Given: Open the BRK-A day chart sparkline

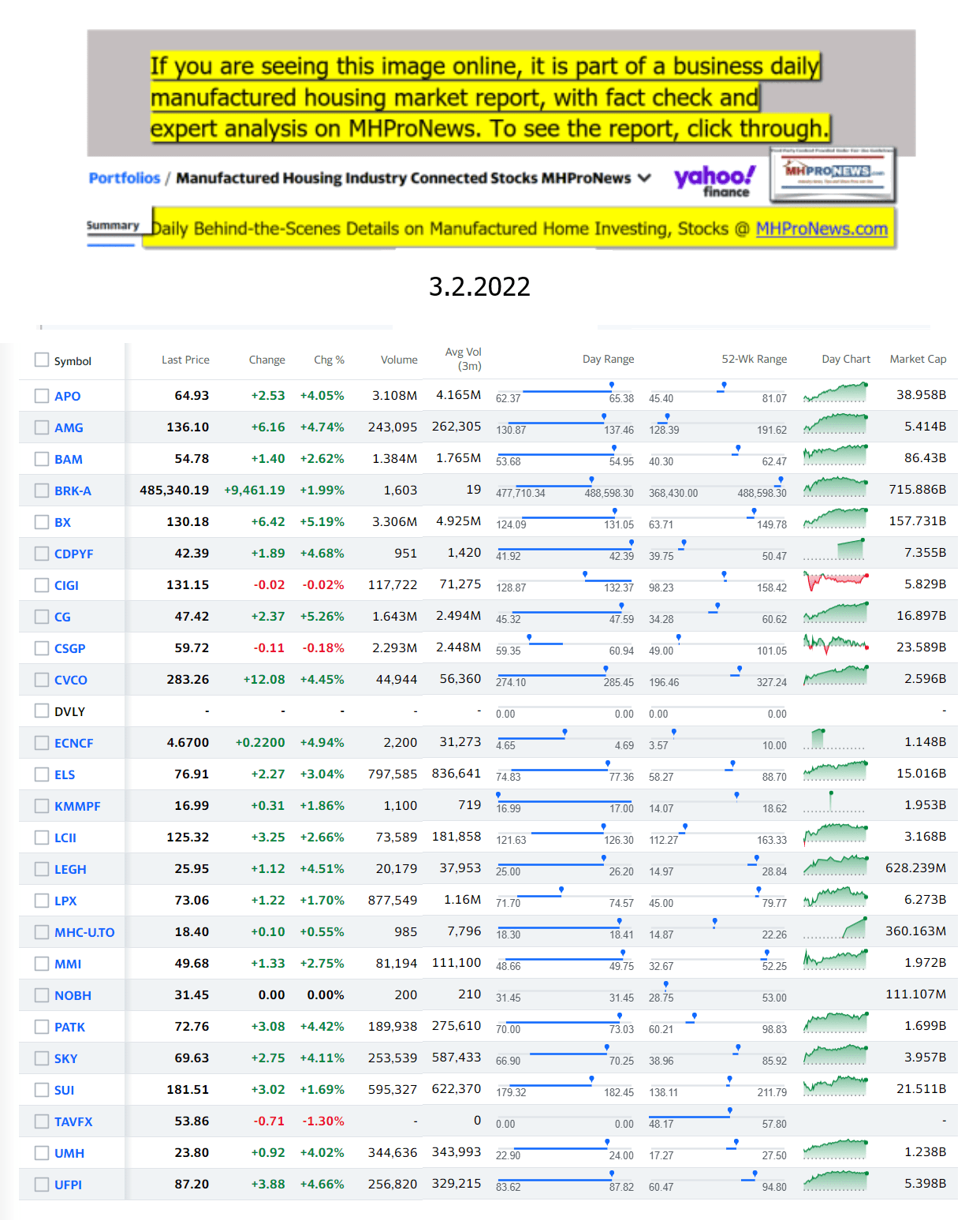Looking at the screenshot, I should pyautogui.click(x=836, y=487).
